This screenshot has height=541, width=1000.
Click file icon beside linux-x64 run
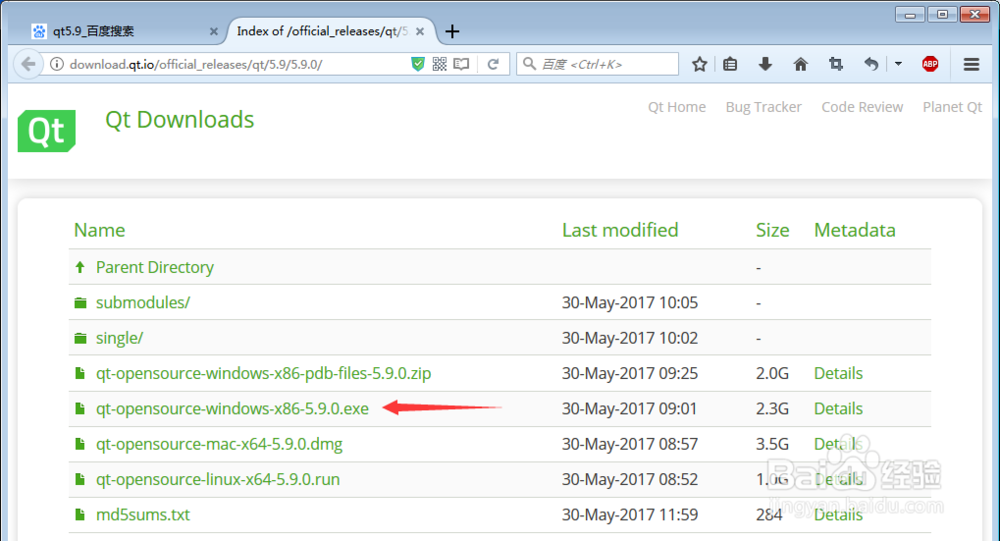click(x=80, y=479)
